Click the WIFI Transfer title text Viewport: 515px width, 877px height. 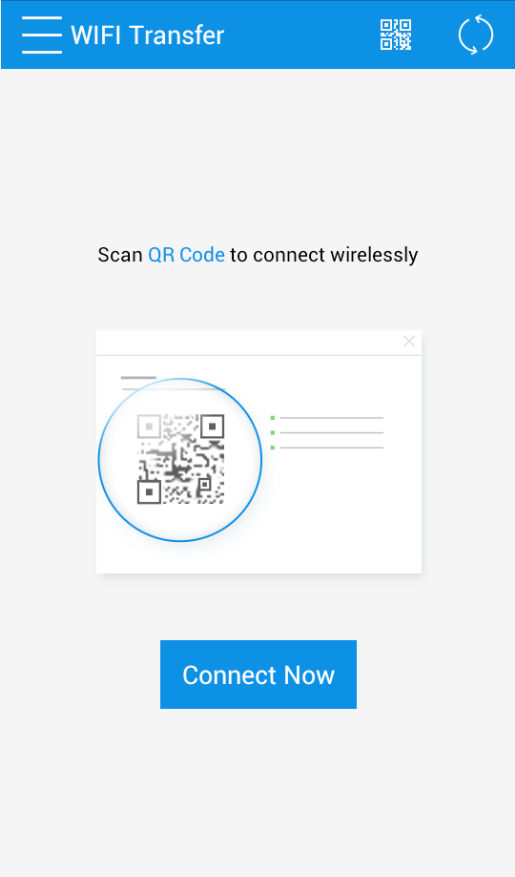[148, 35]
